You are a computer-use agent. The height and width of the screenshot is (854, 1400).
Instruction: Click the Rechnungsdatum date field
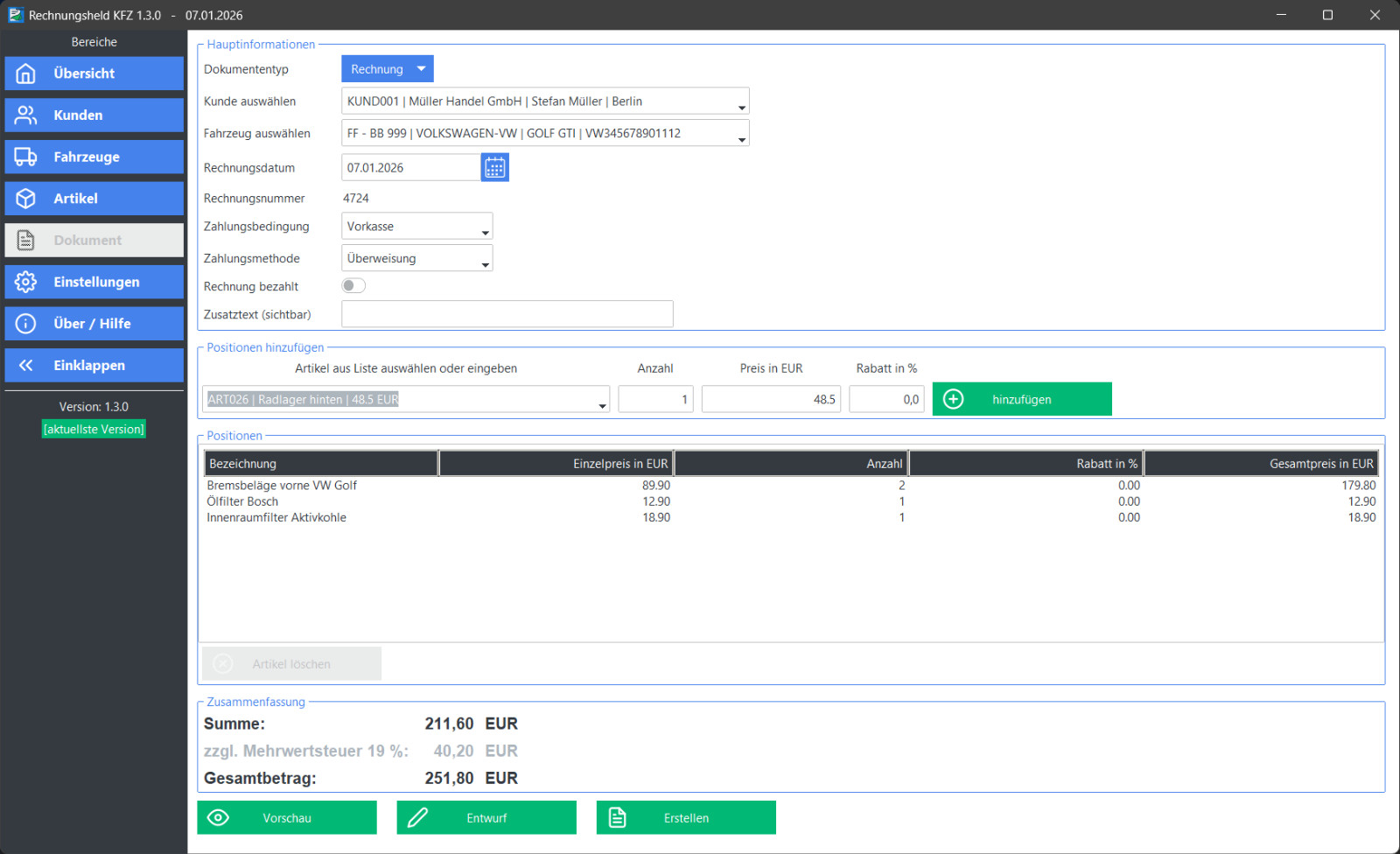(x=411, y=167)
